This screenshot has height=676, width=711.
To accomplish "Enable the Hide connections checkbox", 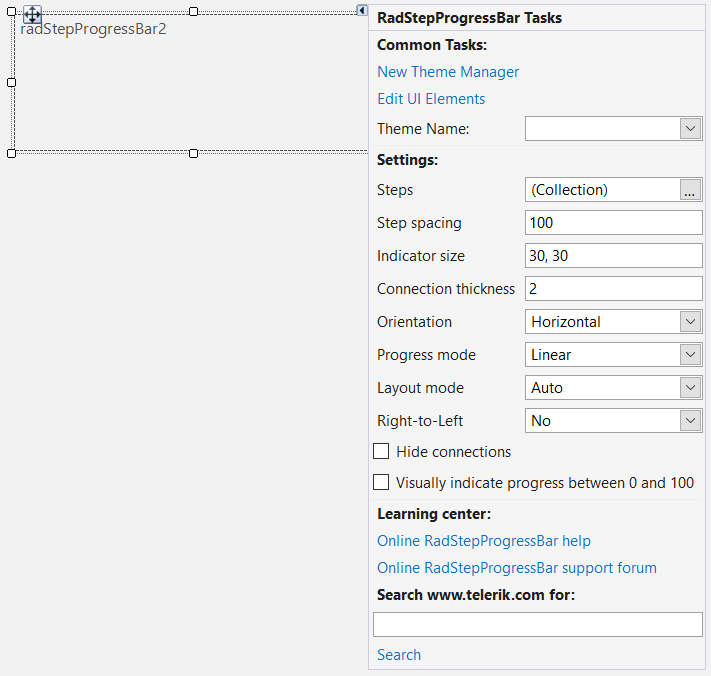I will tap(381, 452).
